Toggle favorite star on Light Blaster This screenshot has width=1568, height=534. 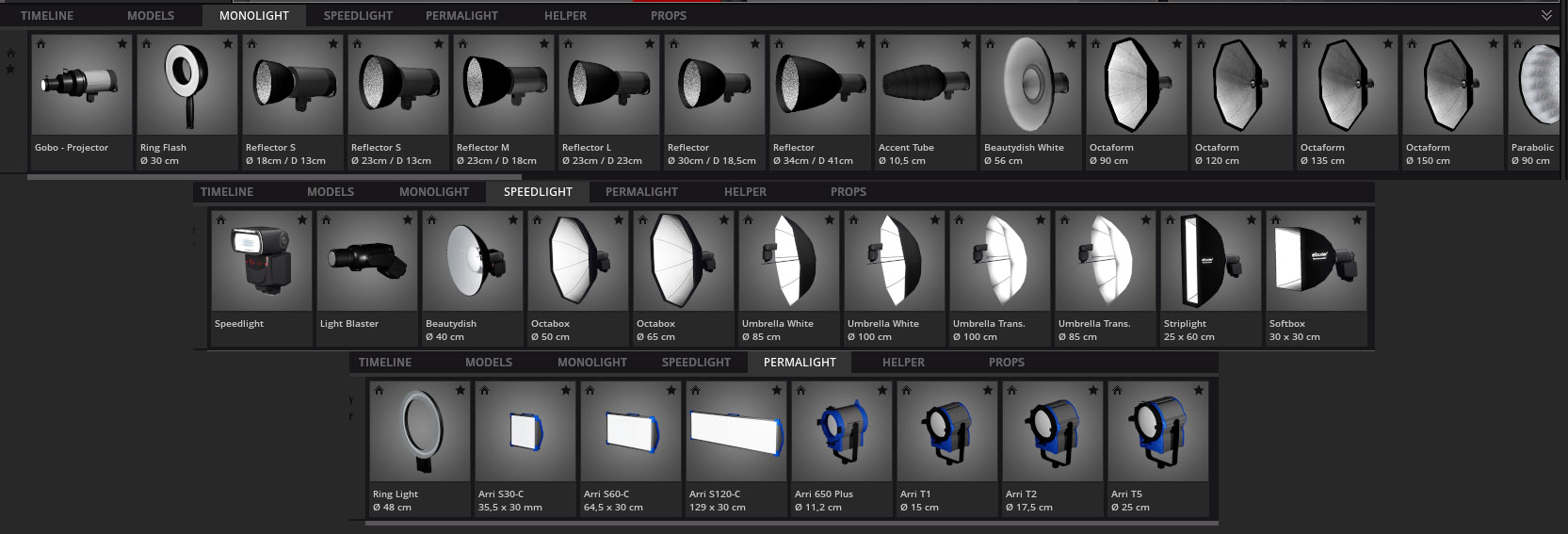(408, 219)
